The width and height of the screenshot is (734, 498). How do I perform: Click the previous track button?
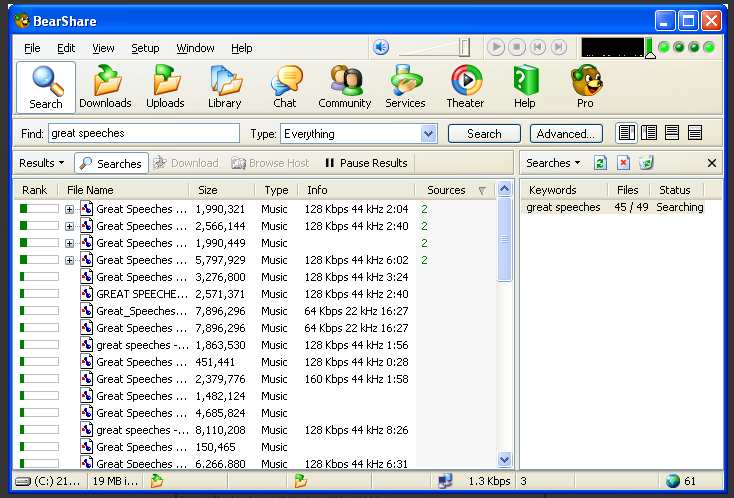[x=537, y=47]
